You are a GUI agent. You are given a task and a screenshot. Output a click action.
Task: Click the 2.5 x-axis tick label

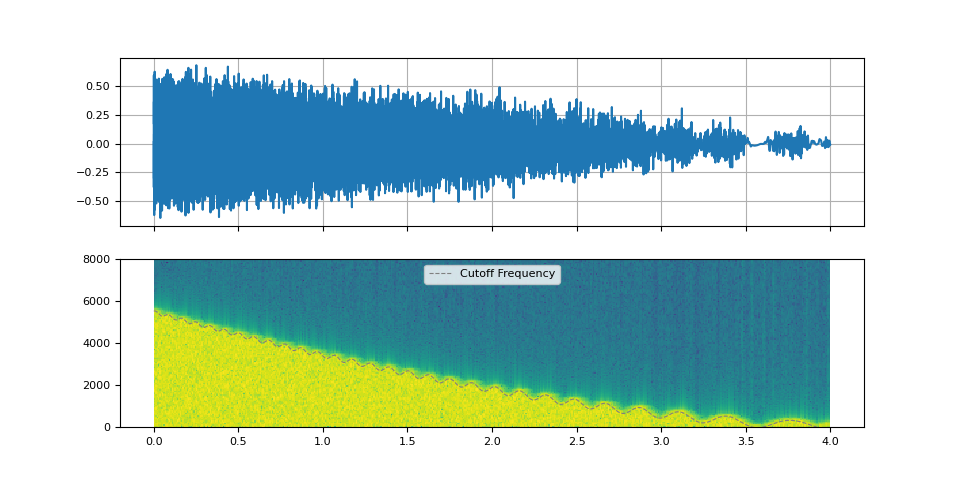point(576,441)
